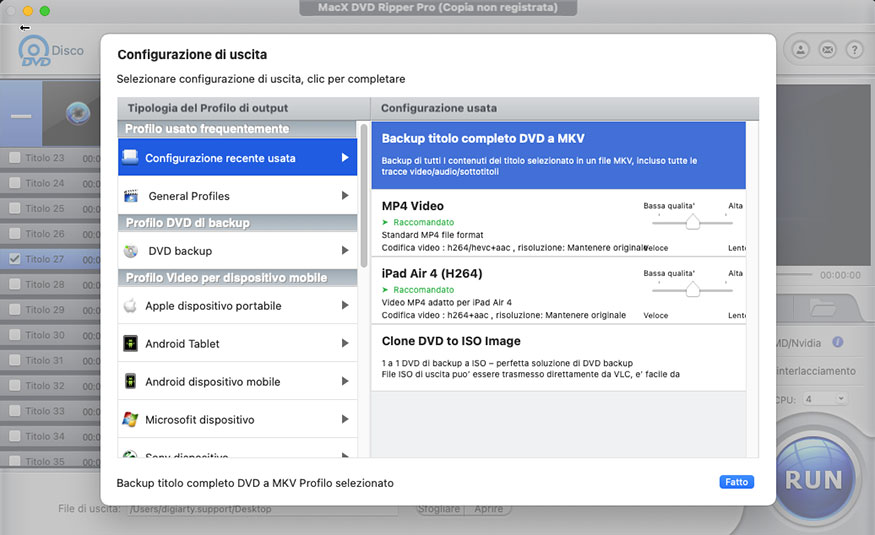Open the CPU core count dropdown

826,398
